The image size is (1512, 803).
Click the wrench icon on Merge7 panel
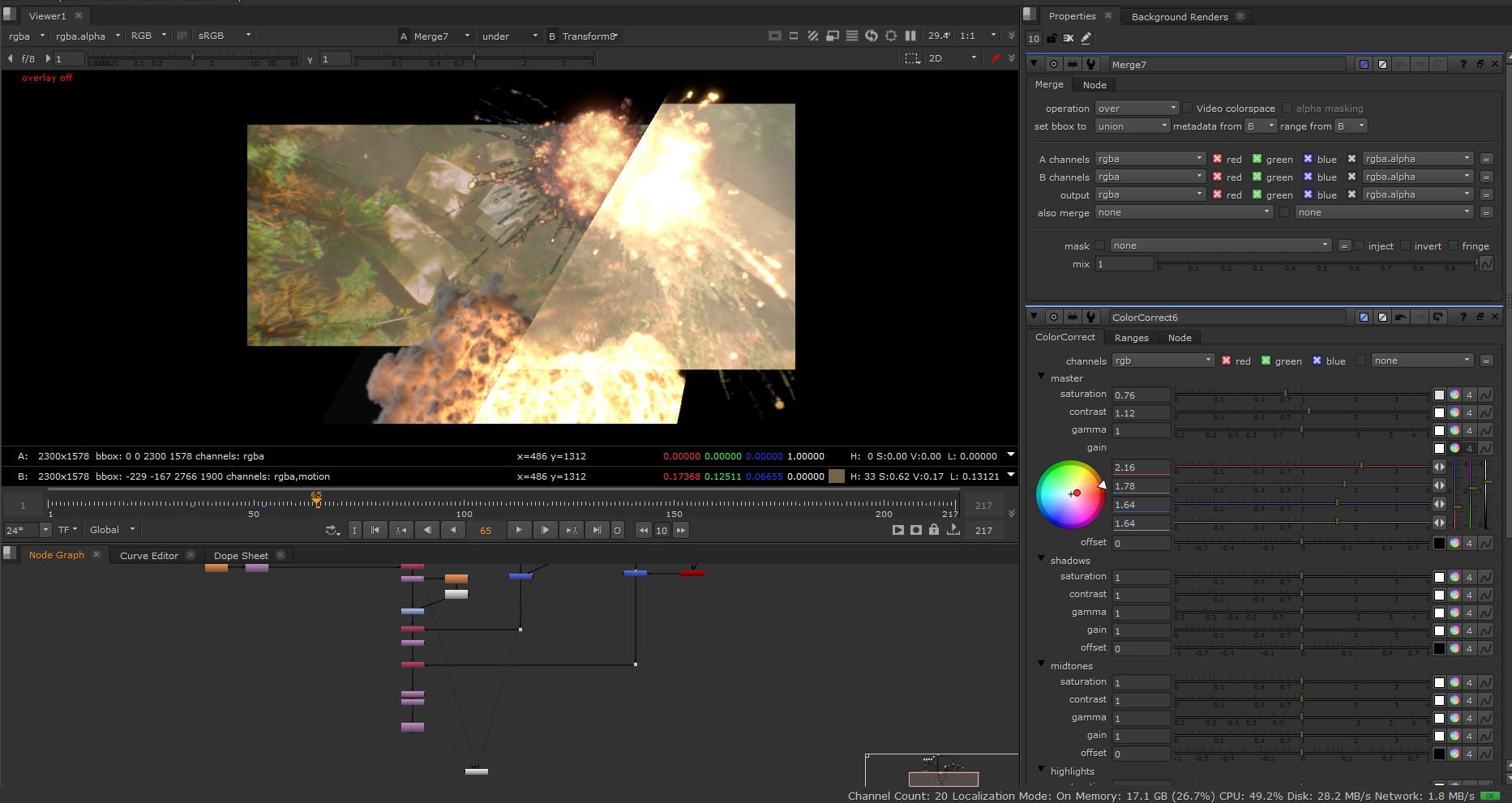(x=1091, y=64)
